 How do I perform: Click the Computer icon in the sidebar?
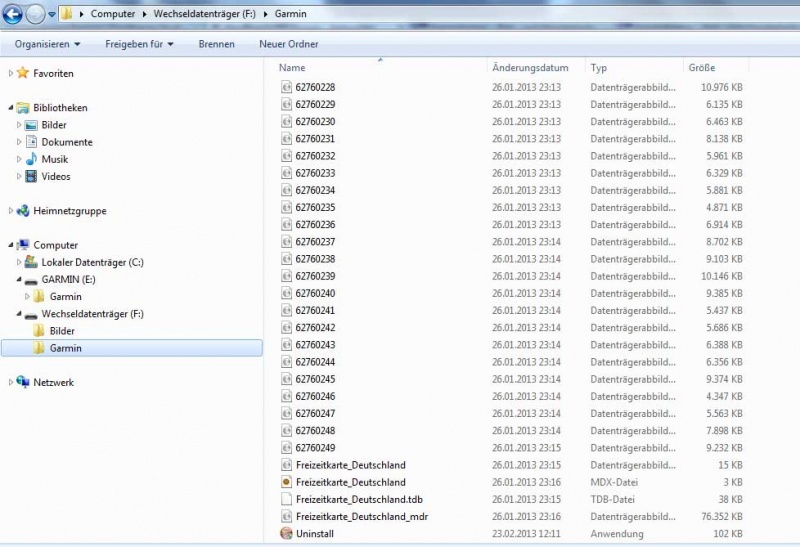coord(23,245)
